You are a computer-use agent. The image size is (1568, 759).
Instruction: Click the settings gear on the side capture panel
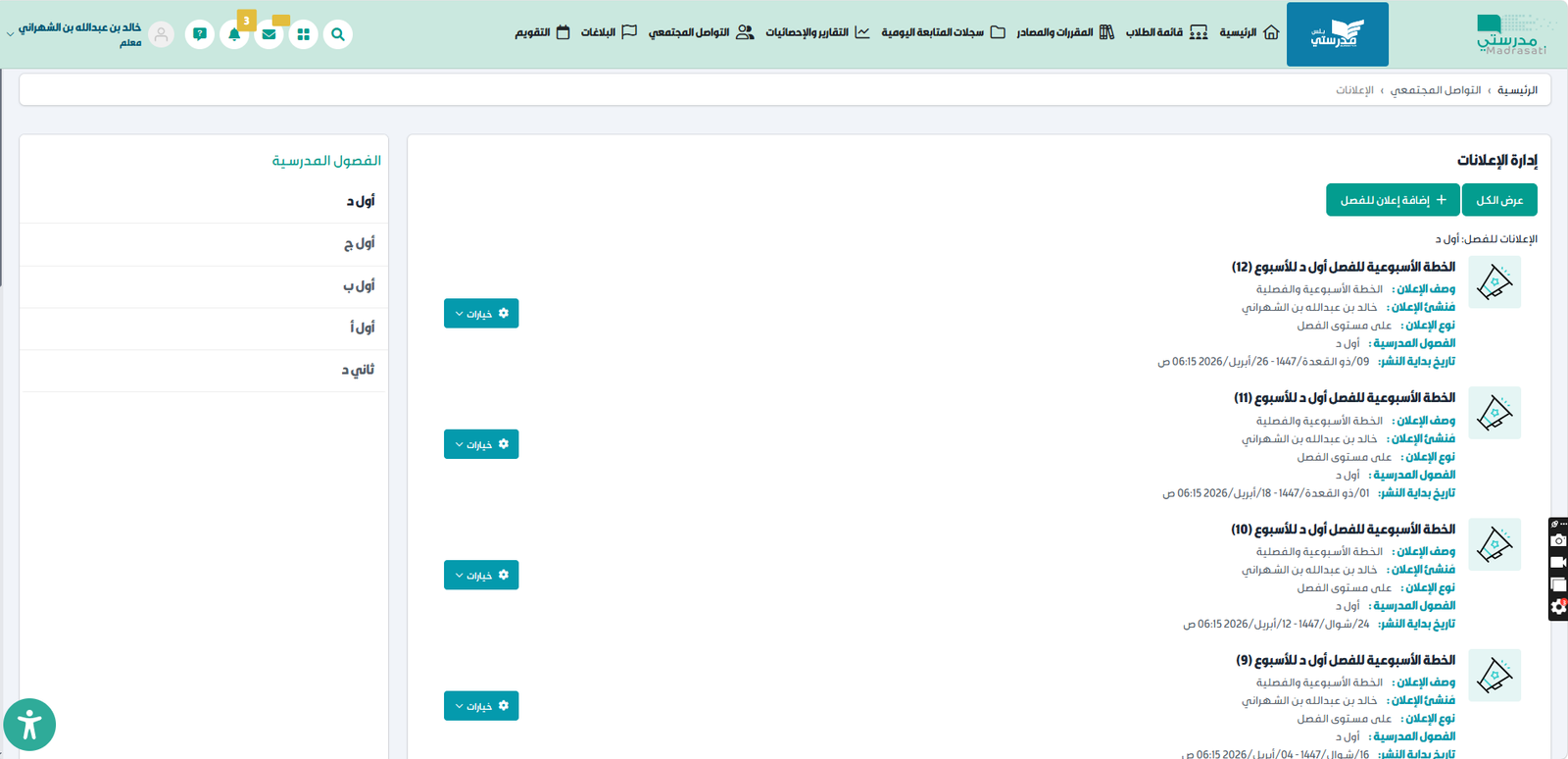point(1558,607)
